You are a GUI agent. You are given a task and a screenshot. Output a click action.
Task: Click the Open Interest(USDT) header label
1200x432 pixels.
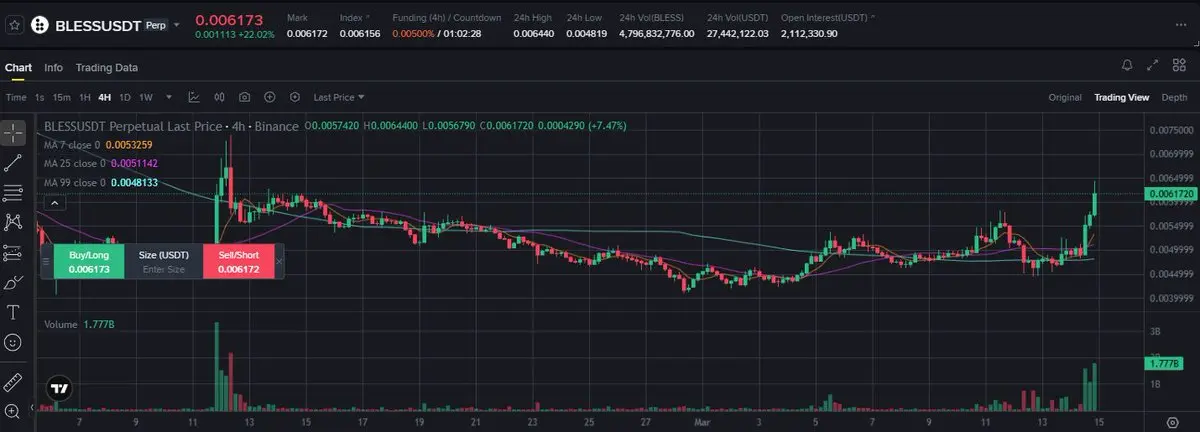(825, 17)
